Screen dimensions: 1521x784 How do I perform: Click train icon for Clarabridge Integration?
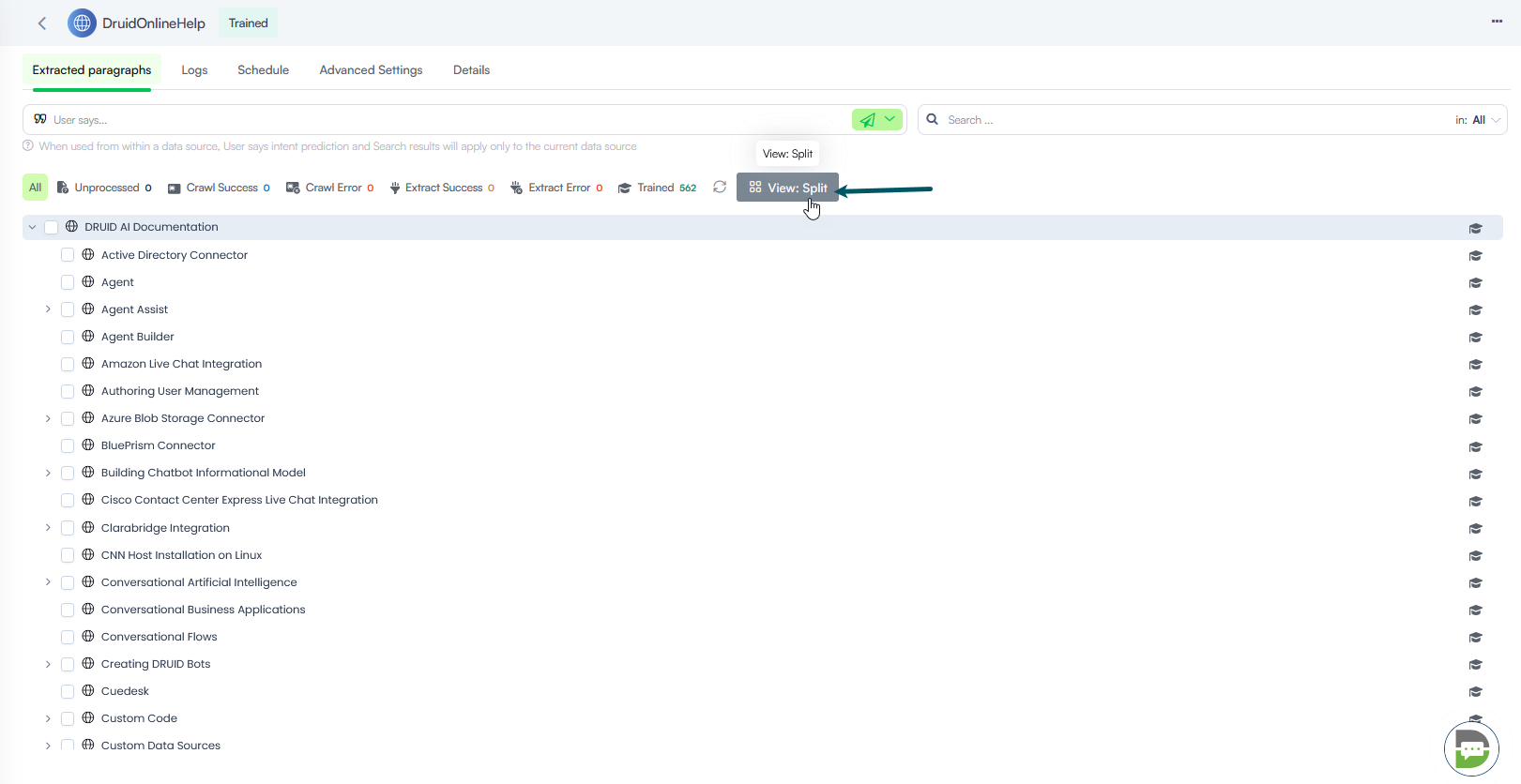coord(1475,528)
